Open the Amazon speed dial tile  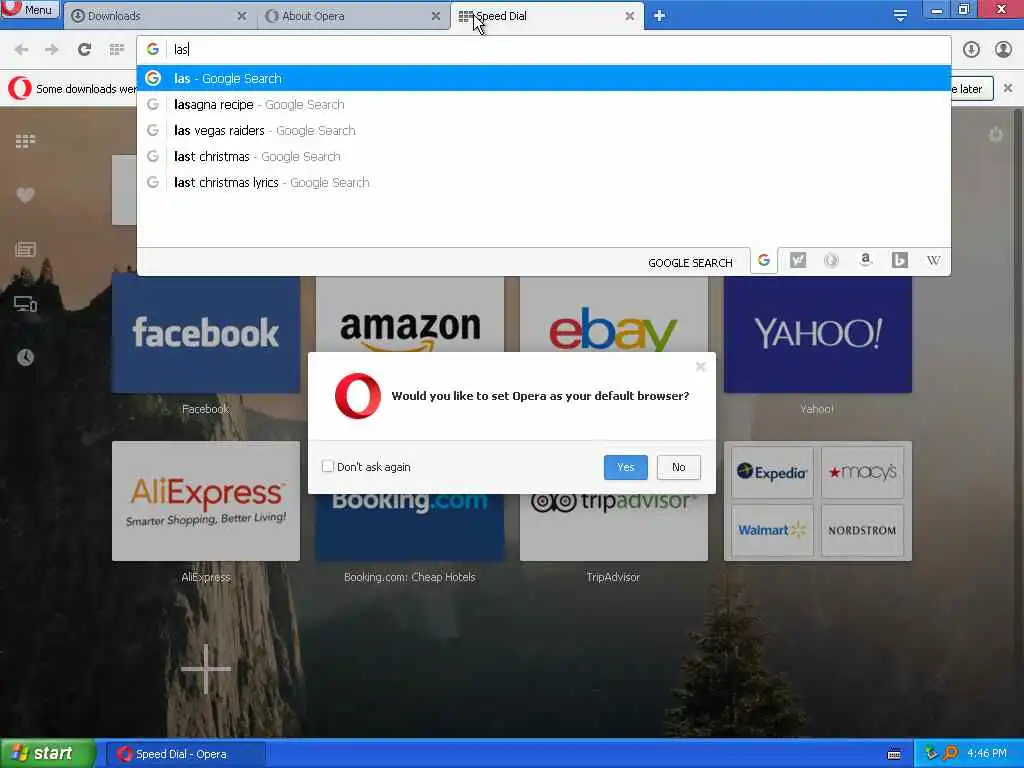(x=409, y=315)
